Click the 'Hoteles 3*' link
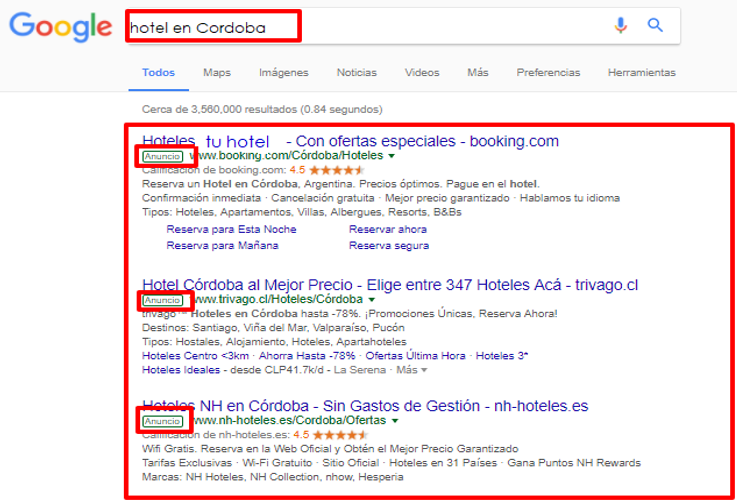Viewport: 737px width, 502px height. click(x=502, y=356)
